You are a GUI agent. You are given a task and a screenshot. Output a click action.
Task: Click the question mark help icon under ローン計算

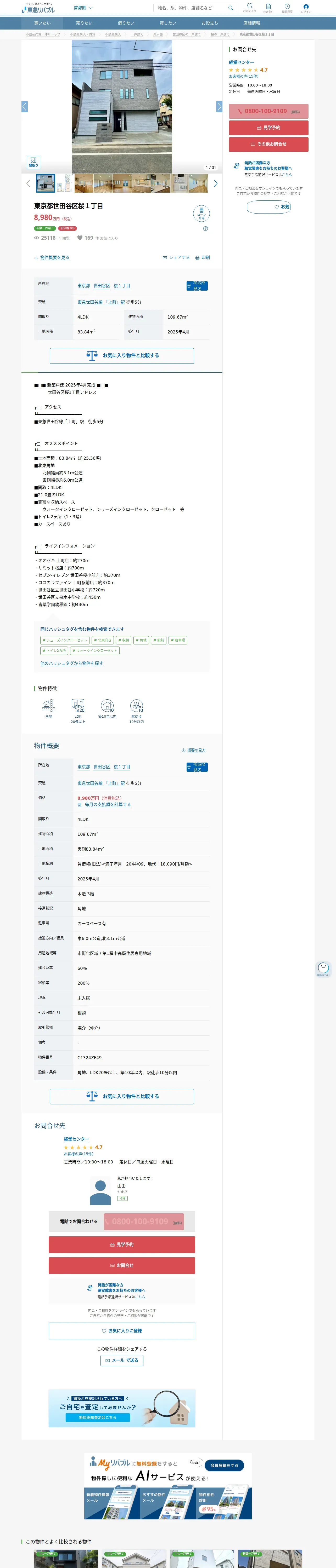[205, 229]
